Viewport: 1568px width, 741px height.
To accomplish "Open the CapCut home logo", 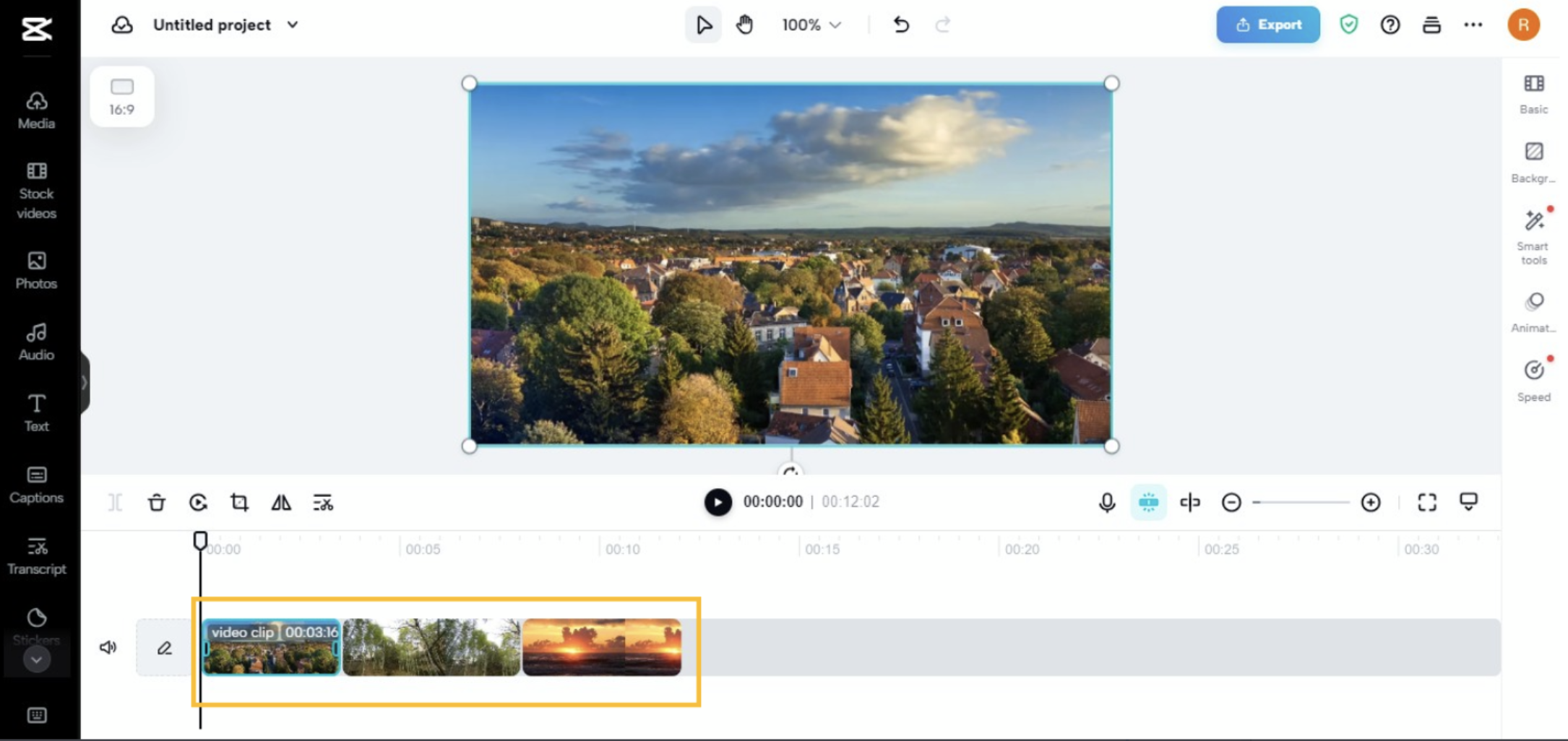I will coord(37,28).
